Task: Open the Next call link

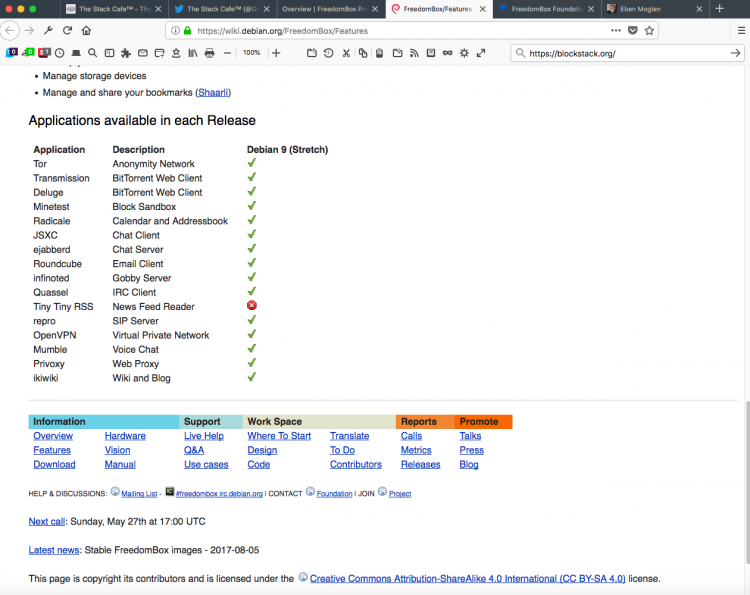Action: click(x=46, y=521)
